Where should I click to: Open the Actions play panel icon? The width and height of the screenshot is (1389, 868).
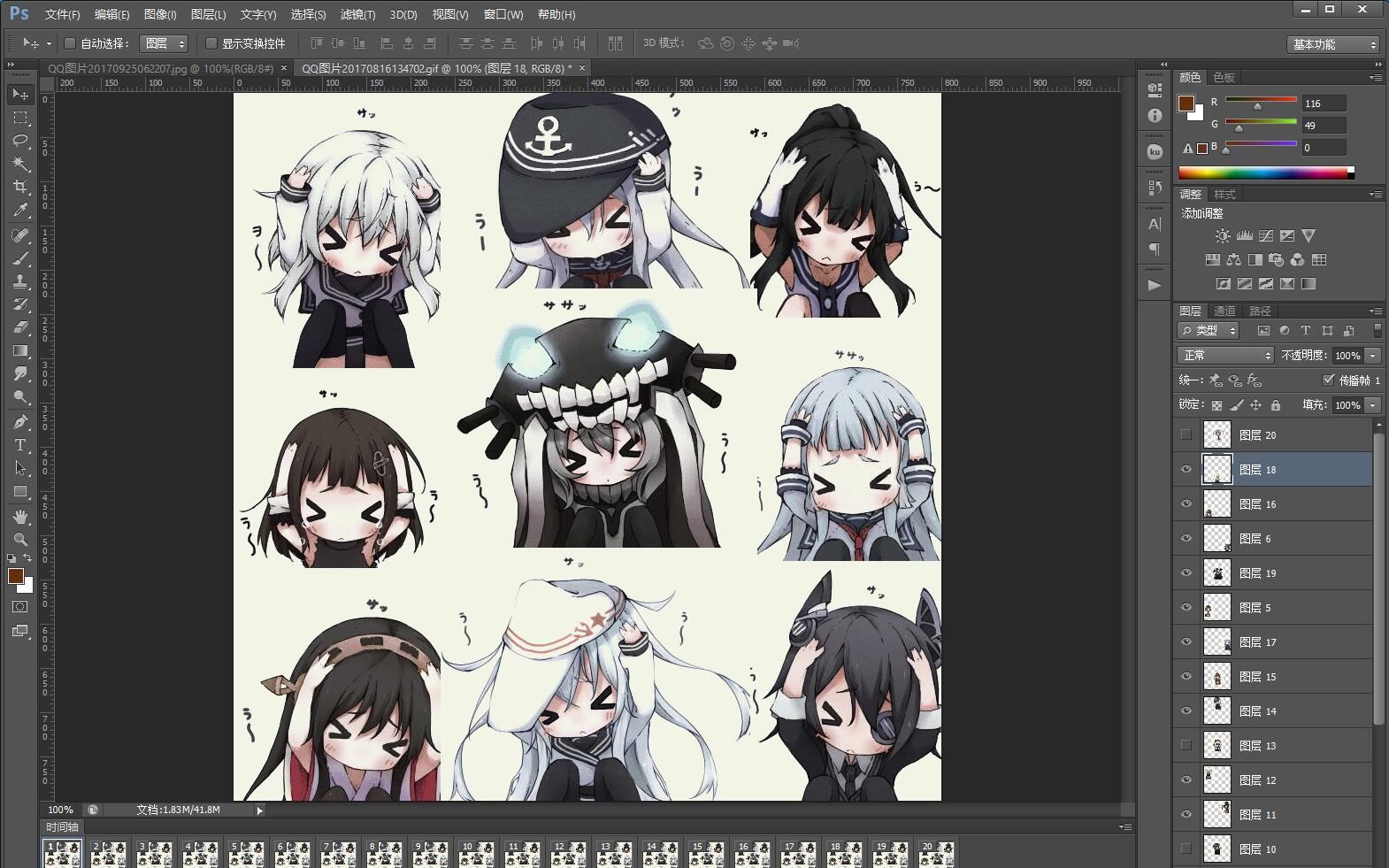pyautogui.click(x=1155, y=285)
